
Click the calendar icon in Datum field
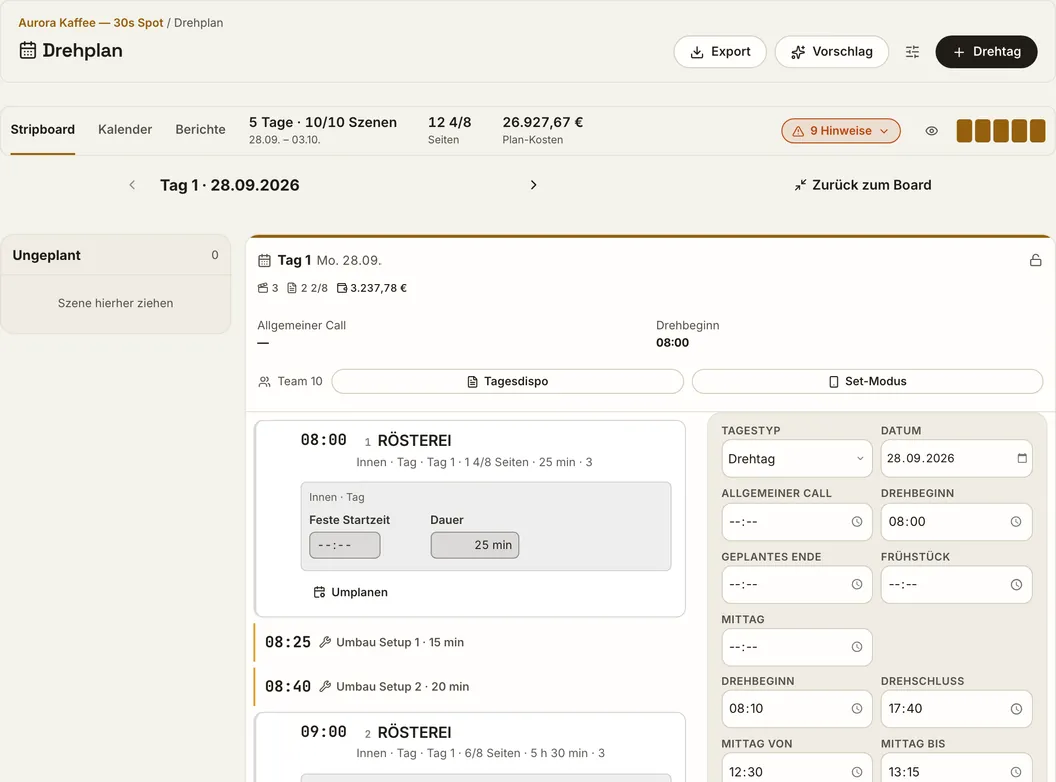[1022, 458]
